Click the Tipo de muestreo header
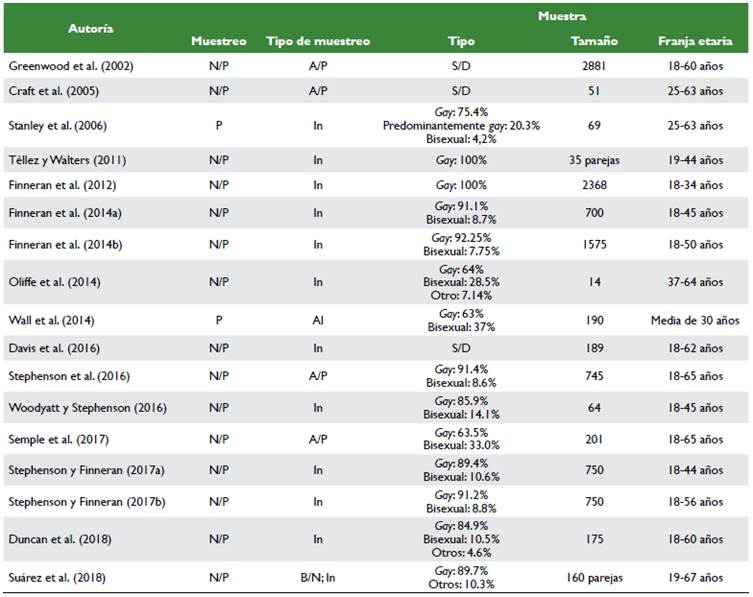Image resolution: width=753 pixels, height=597 pixels. click(318, 41)
